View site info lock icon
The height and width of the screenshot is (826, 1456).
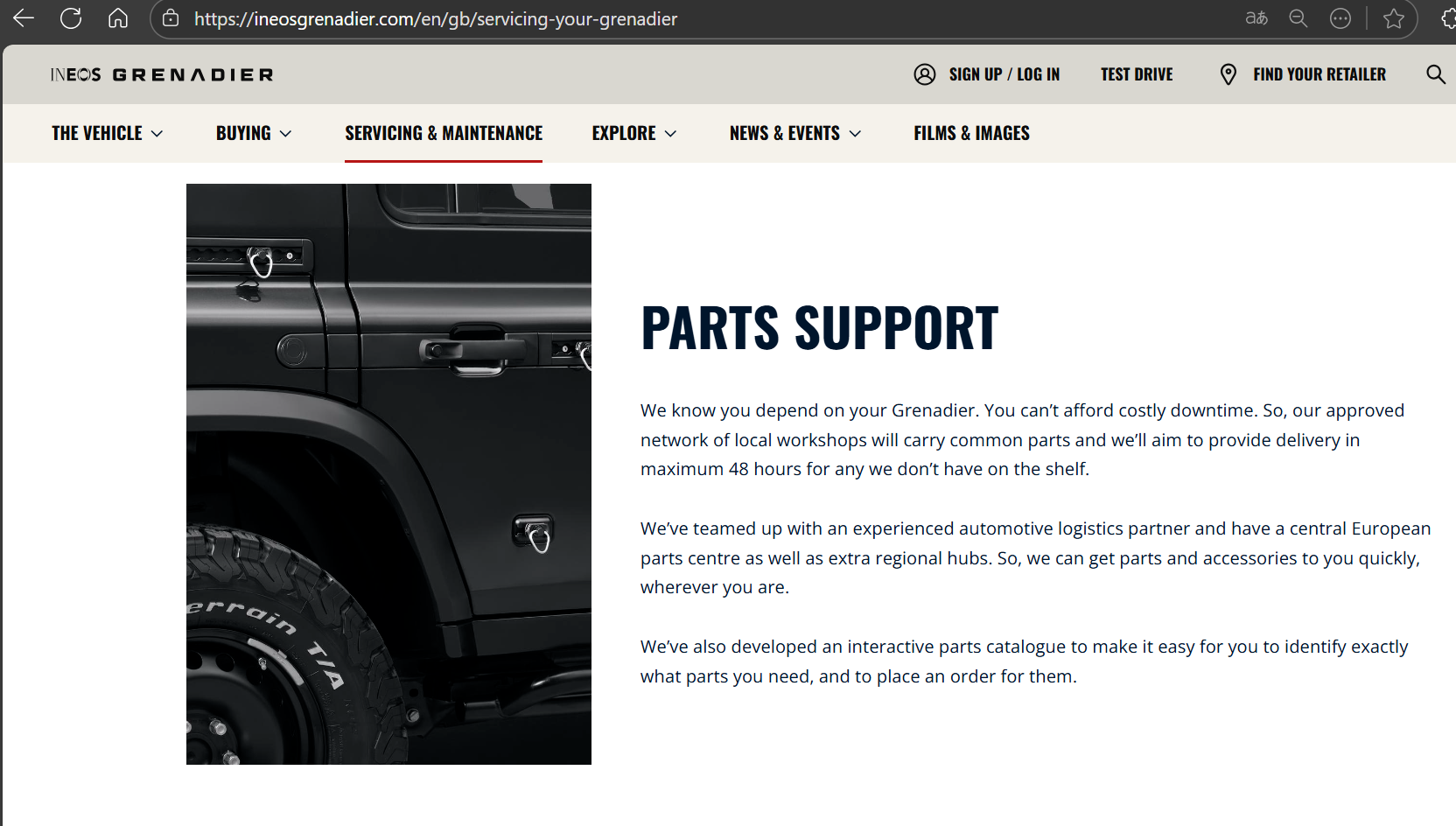coord(171,18)
